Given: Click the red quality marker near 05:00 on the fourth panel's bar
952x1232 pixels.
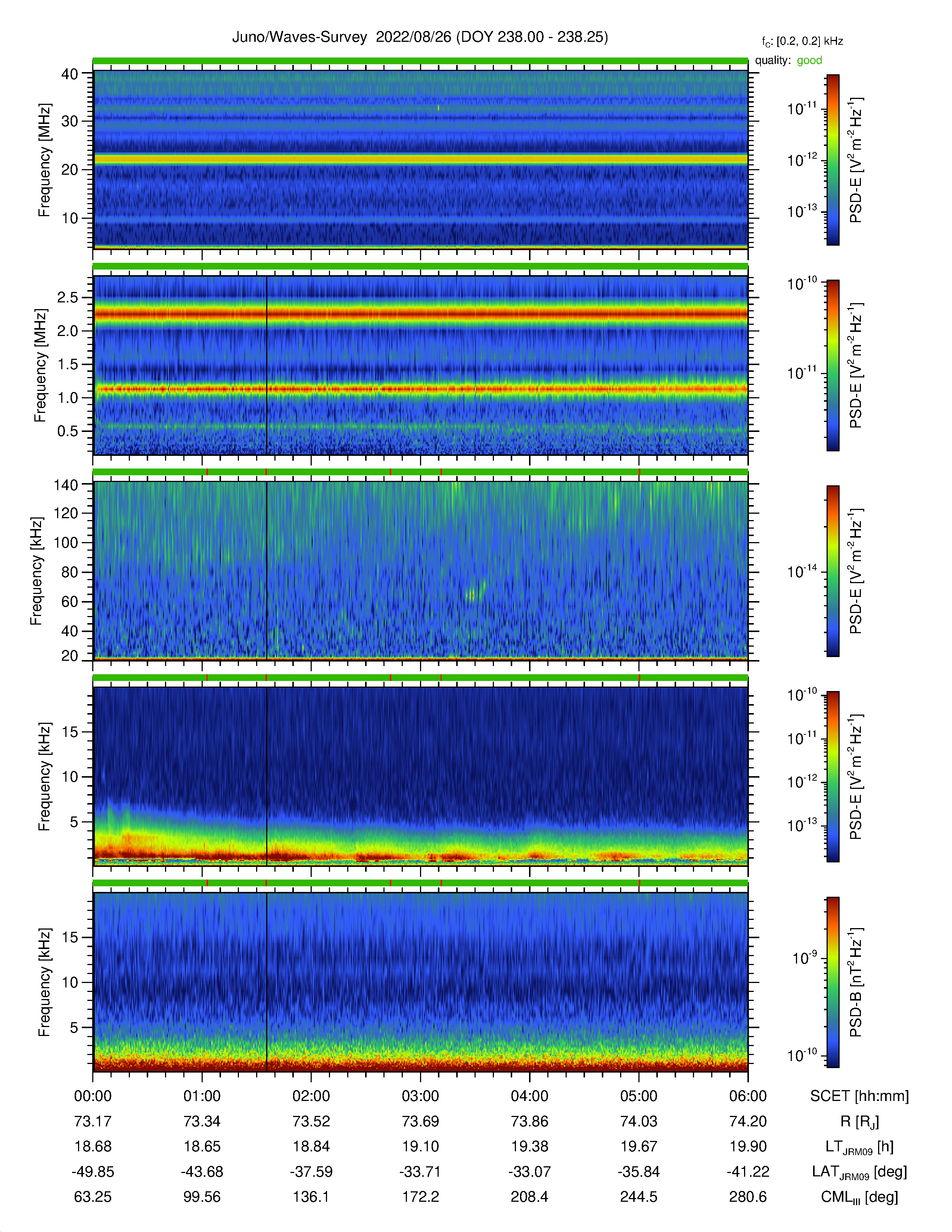Looking at the screenshot, I should [639, 678].
